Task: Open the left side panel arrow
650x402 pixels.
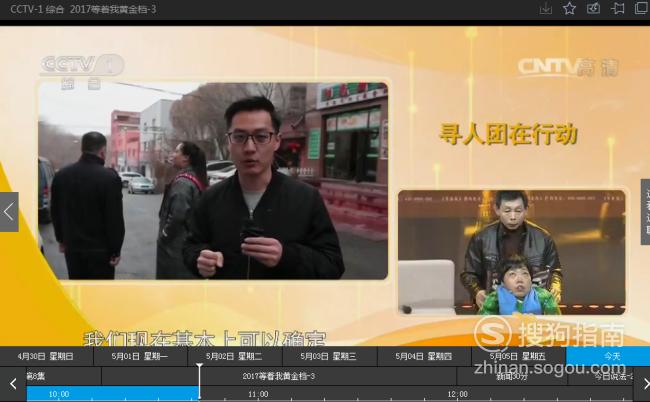Action: click(9, 212)
